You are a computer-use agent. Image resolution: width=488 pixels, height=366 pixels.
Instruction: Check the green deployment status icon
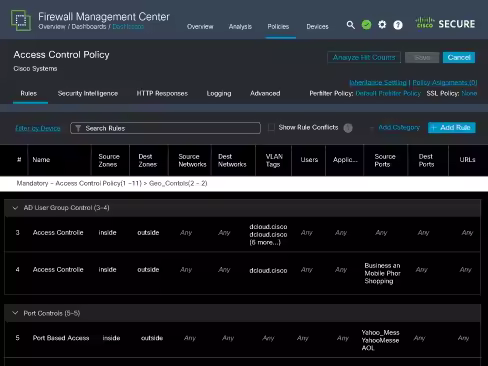tap(366, 25)
